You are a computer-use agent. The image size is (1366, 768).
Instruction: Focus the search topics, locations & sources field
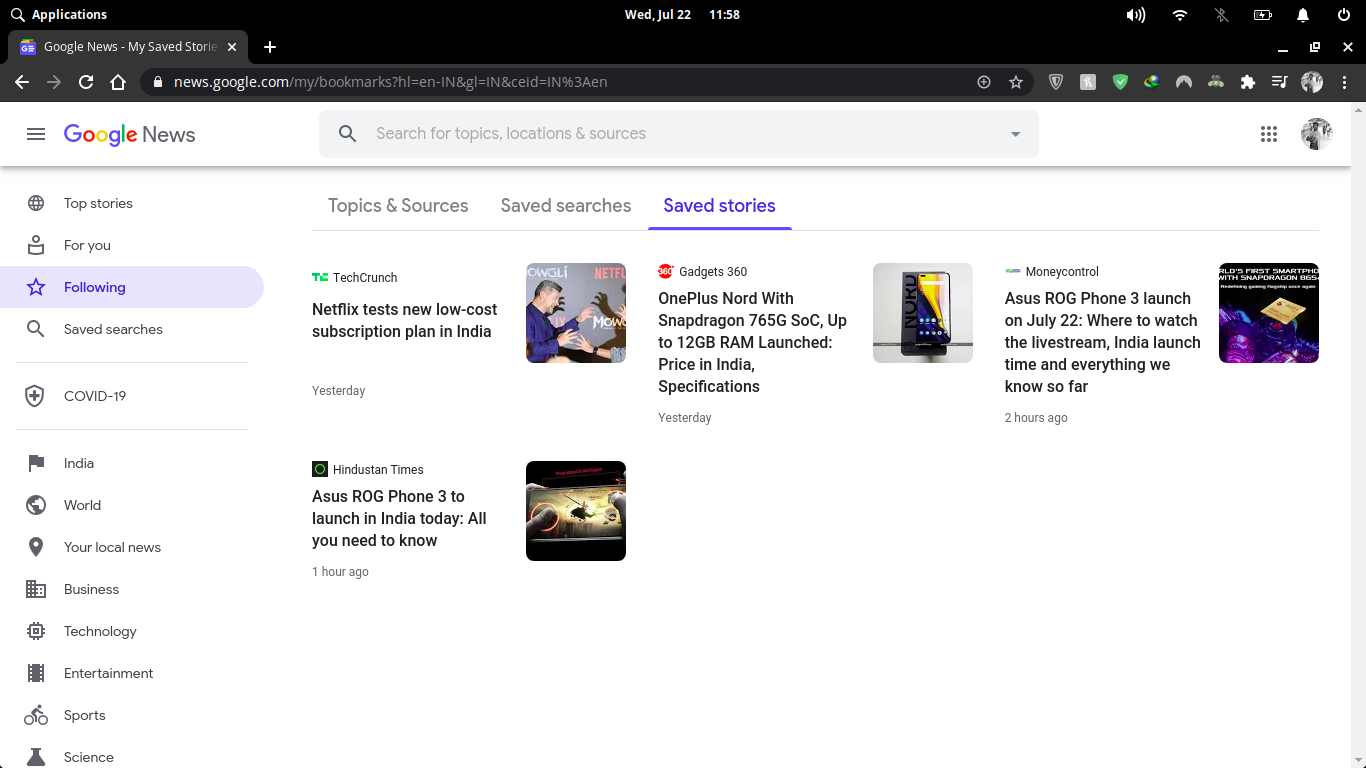(x=680, y=134)
